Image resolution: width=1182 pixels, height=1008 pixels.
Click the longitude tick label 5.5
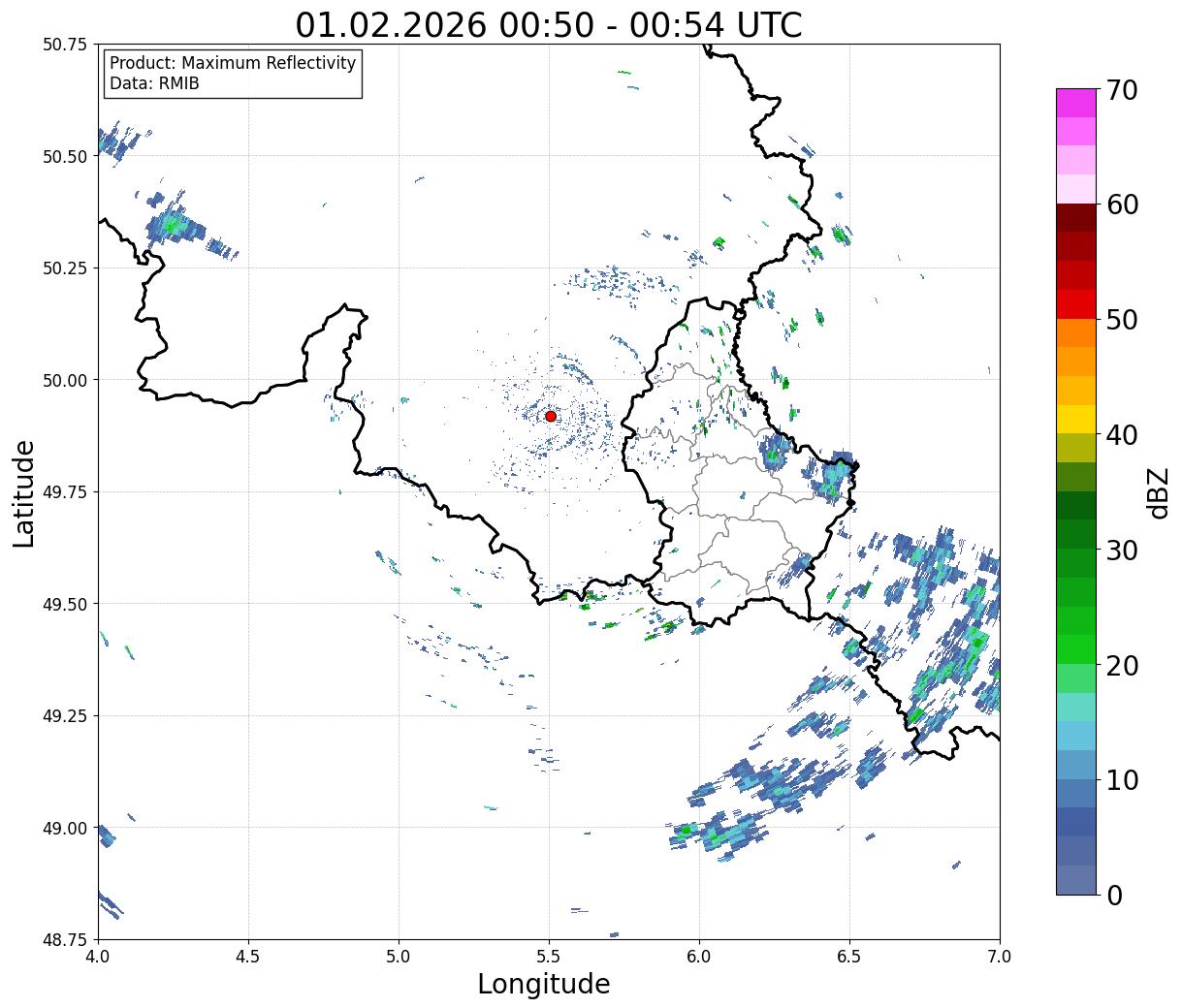click(x=549, y=956)
